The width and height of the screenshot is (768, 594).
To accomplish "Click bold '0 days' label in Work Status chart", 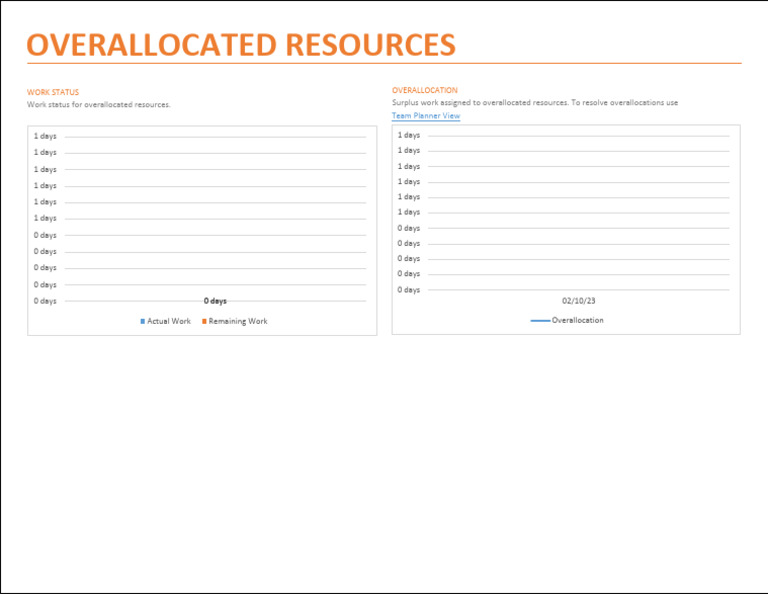I will click(x=215, y=301).
